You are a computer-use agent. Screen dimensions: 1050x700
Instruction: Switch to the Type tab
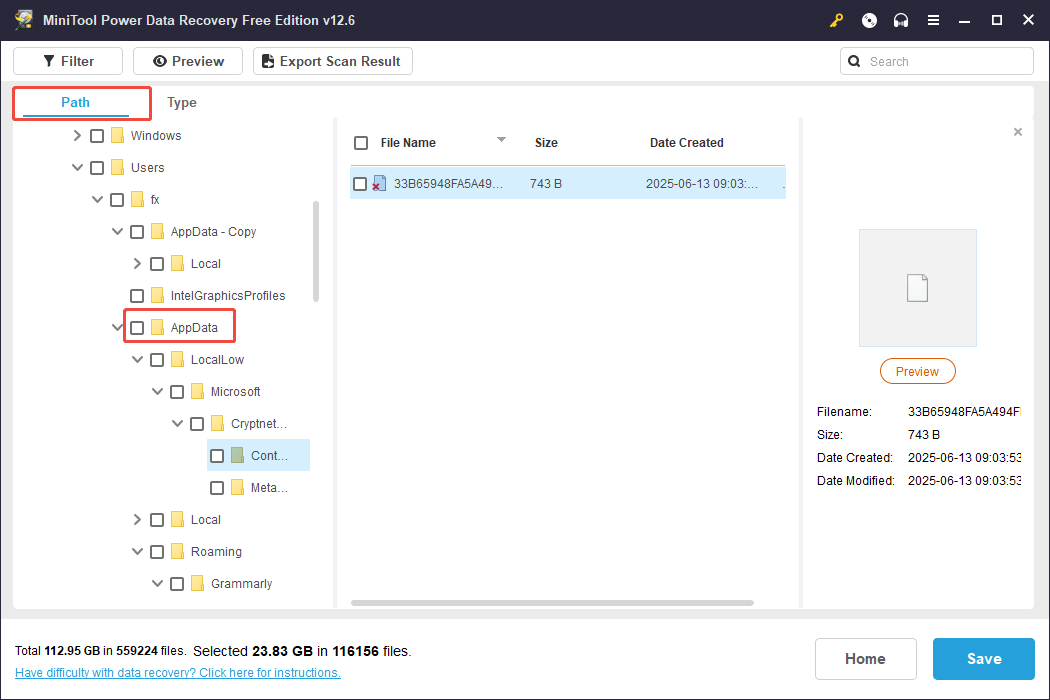pos(181,102)
